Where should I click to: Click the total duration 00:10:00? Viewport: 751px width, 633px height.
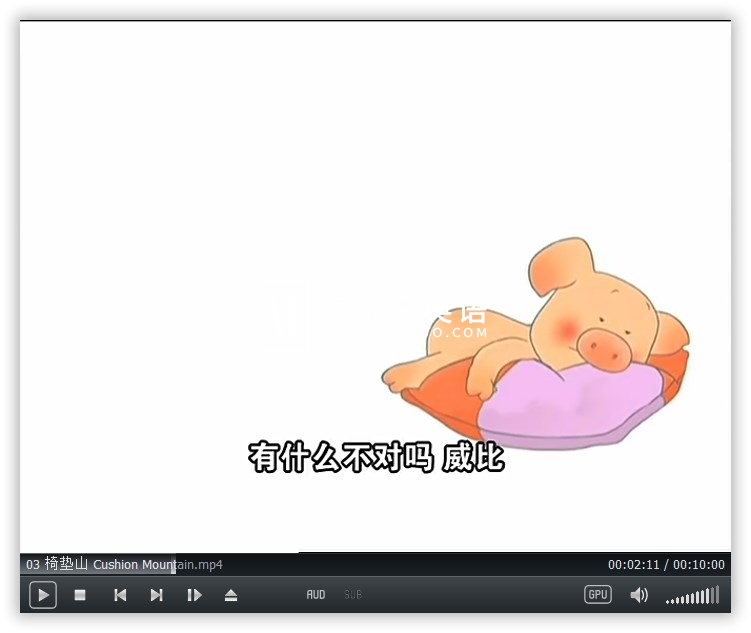point(699,565)
